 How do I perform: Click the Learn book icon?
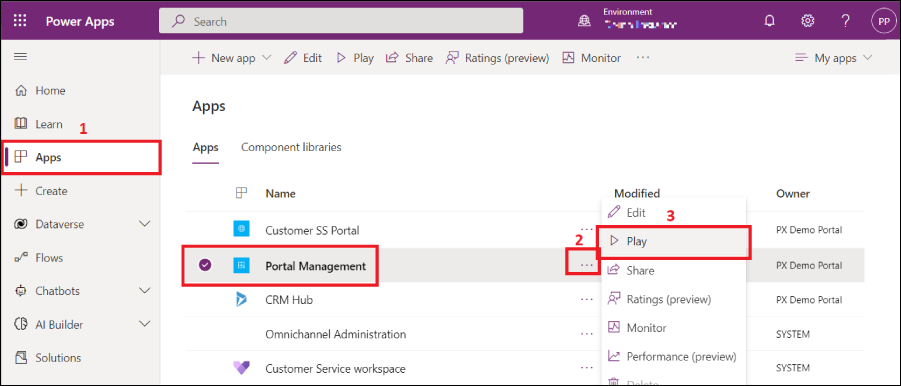coord(21,123)
